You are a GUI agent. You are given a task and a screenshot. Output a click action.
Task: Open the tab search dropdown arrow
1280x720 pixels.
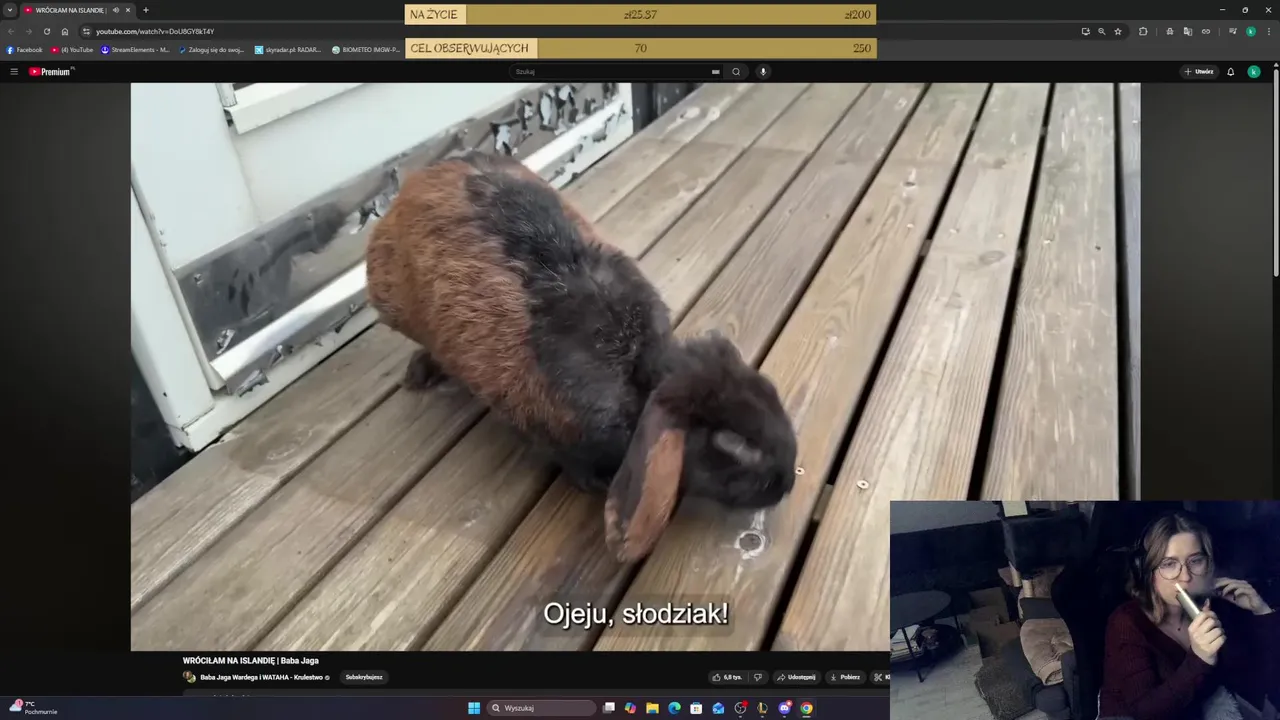click(x=10, y=10)
